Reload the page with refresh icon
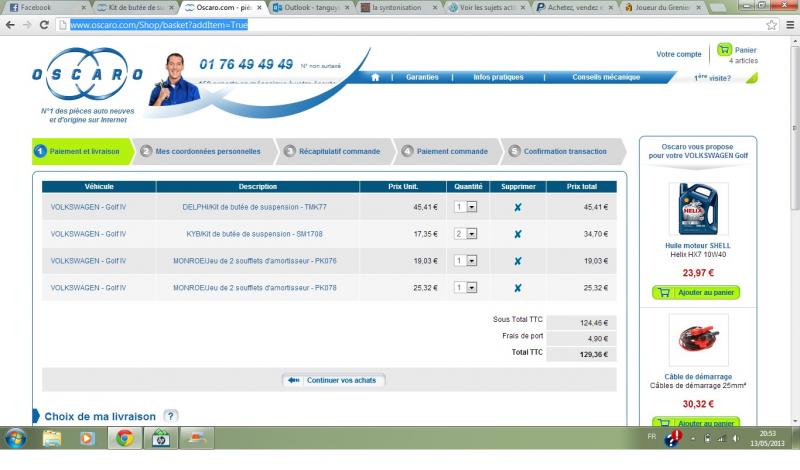The width and height of the screenshot is (800, 470). (44, 24)
